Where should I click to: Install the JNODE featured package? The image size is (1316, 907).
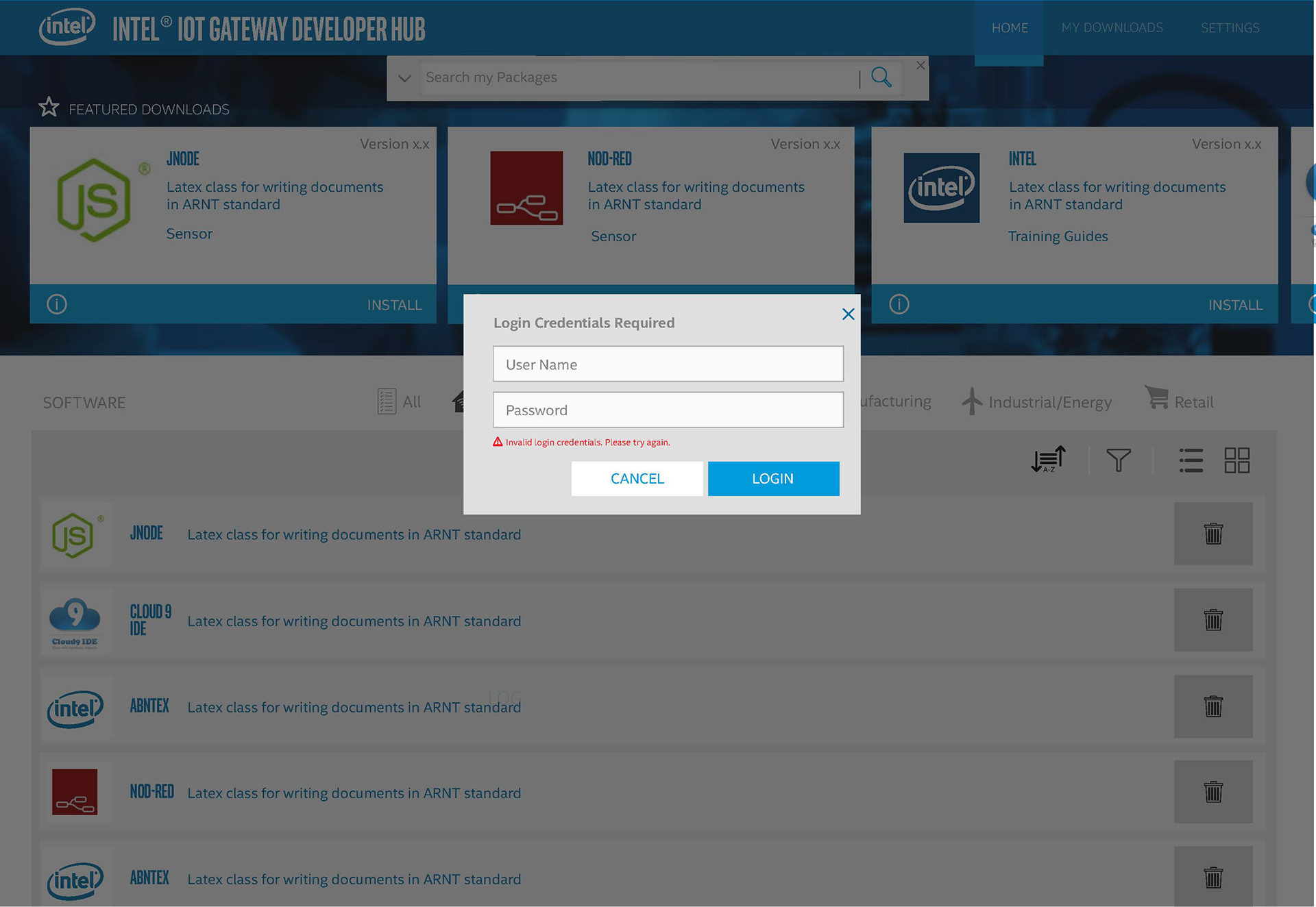tap(394, 305)
